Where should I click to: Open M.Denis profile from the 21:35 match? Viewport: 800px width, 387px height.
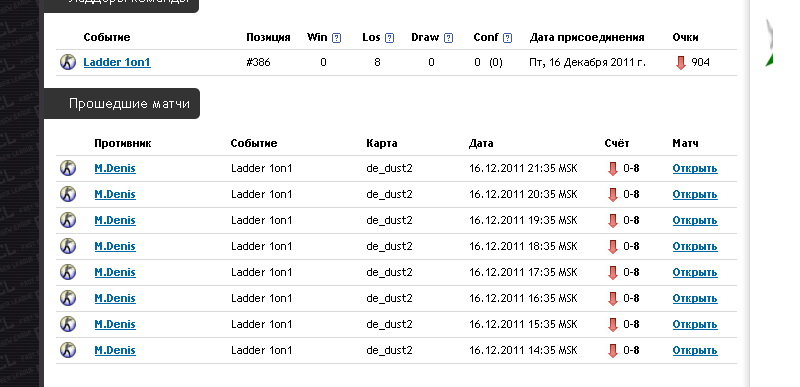[115, 168]
